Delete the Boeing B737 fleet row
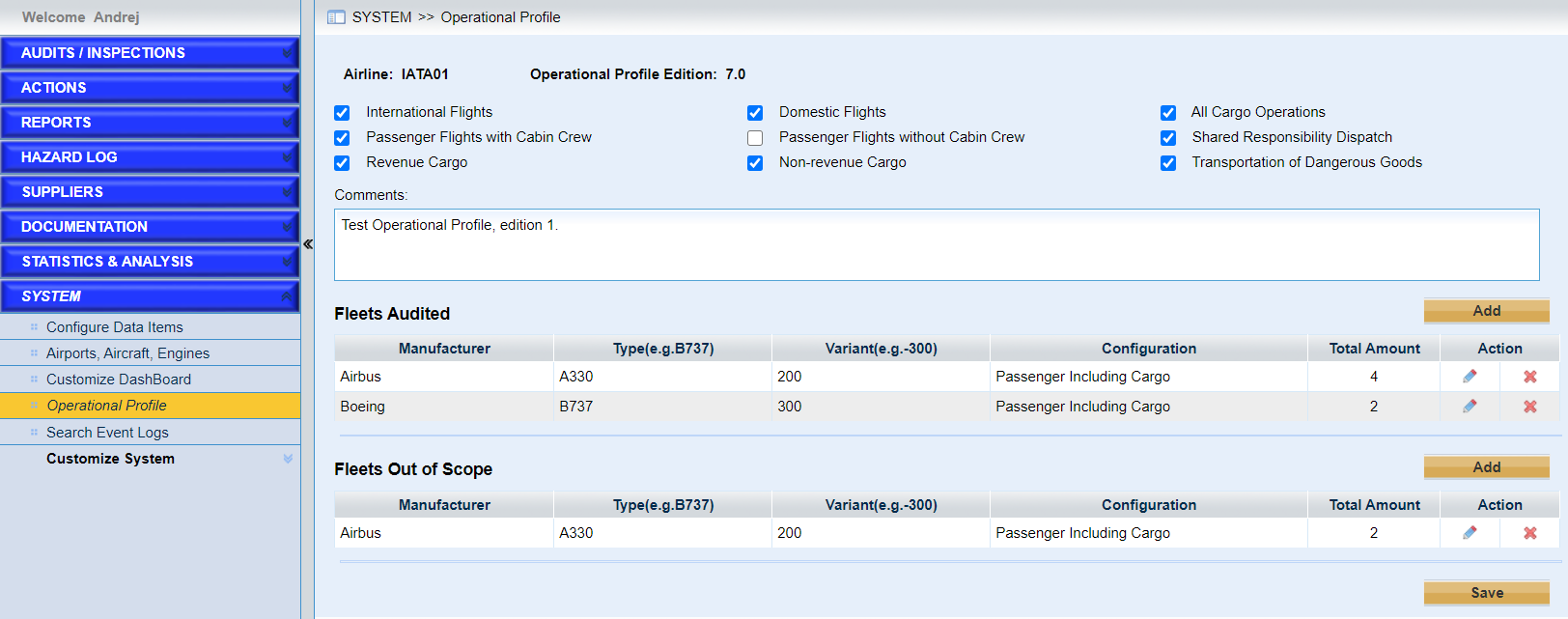Image resolution: width=1568 pixels, height=619 pixels. (1529, 407)
